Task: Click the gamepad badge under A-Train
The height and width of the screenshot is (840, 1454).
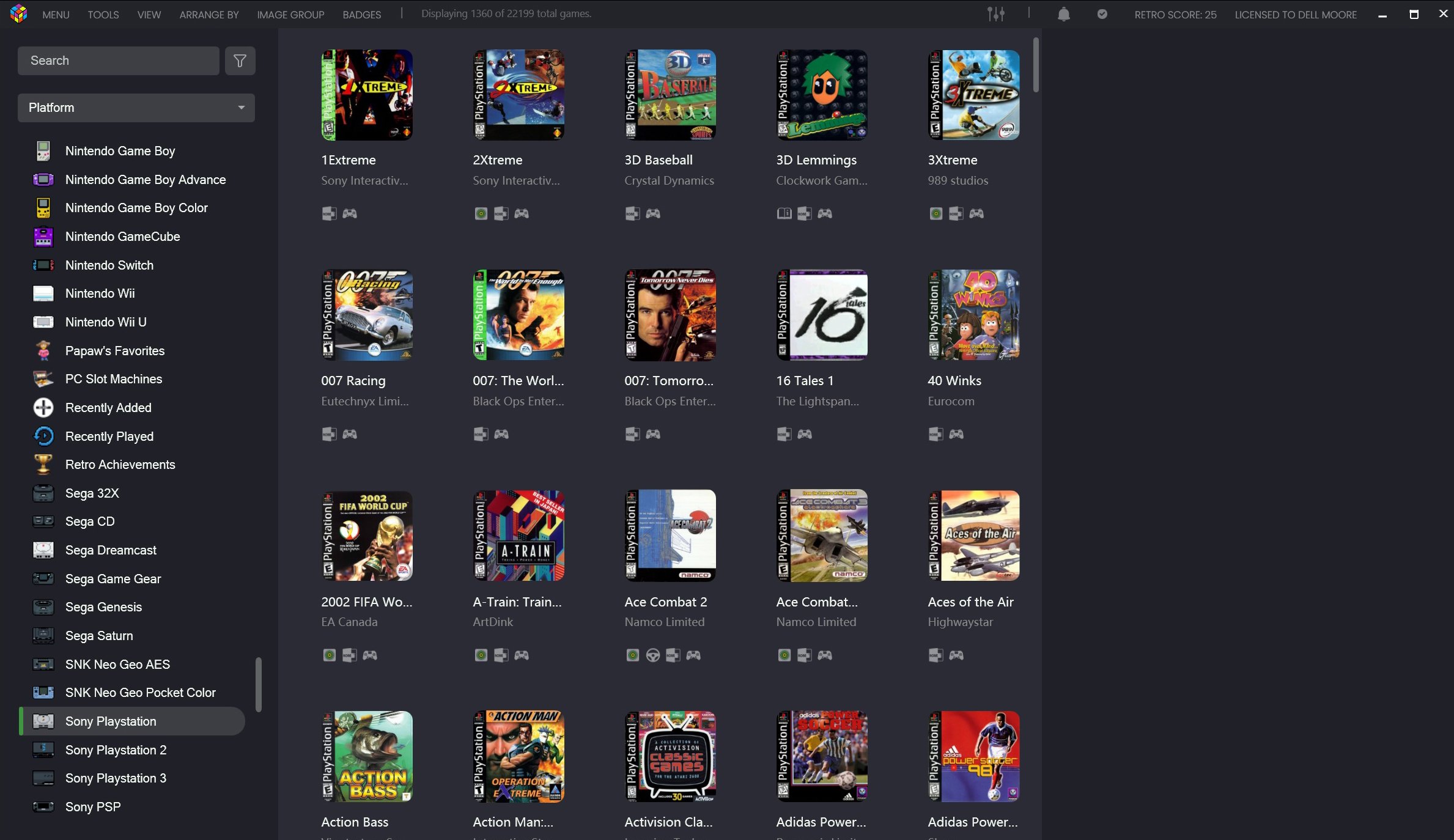Action: pyautogui.click(x=522, y=655)
